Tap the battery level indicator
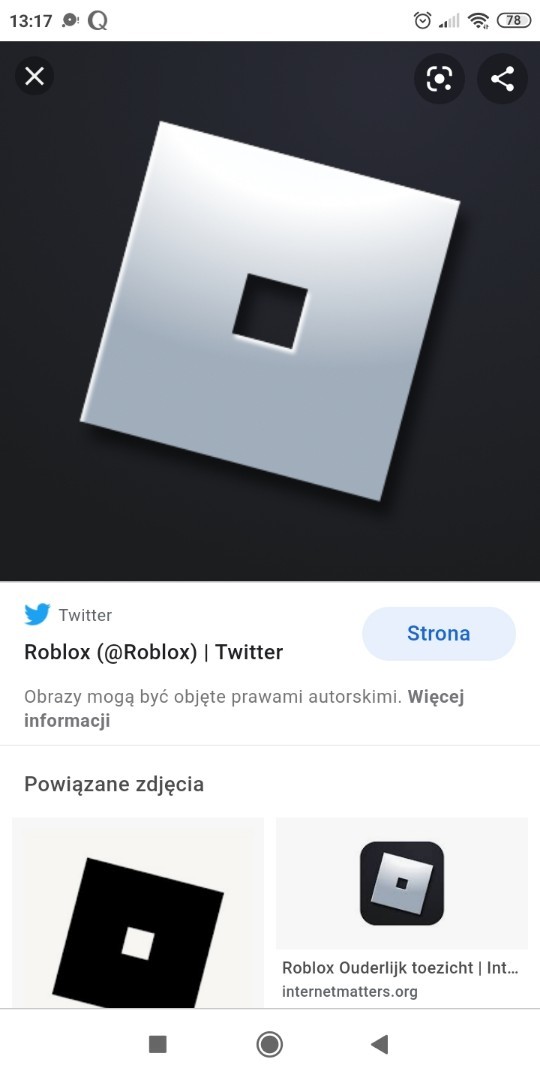Screen dimensions: 540x1080 coord(514,21)
